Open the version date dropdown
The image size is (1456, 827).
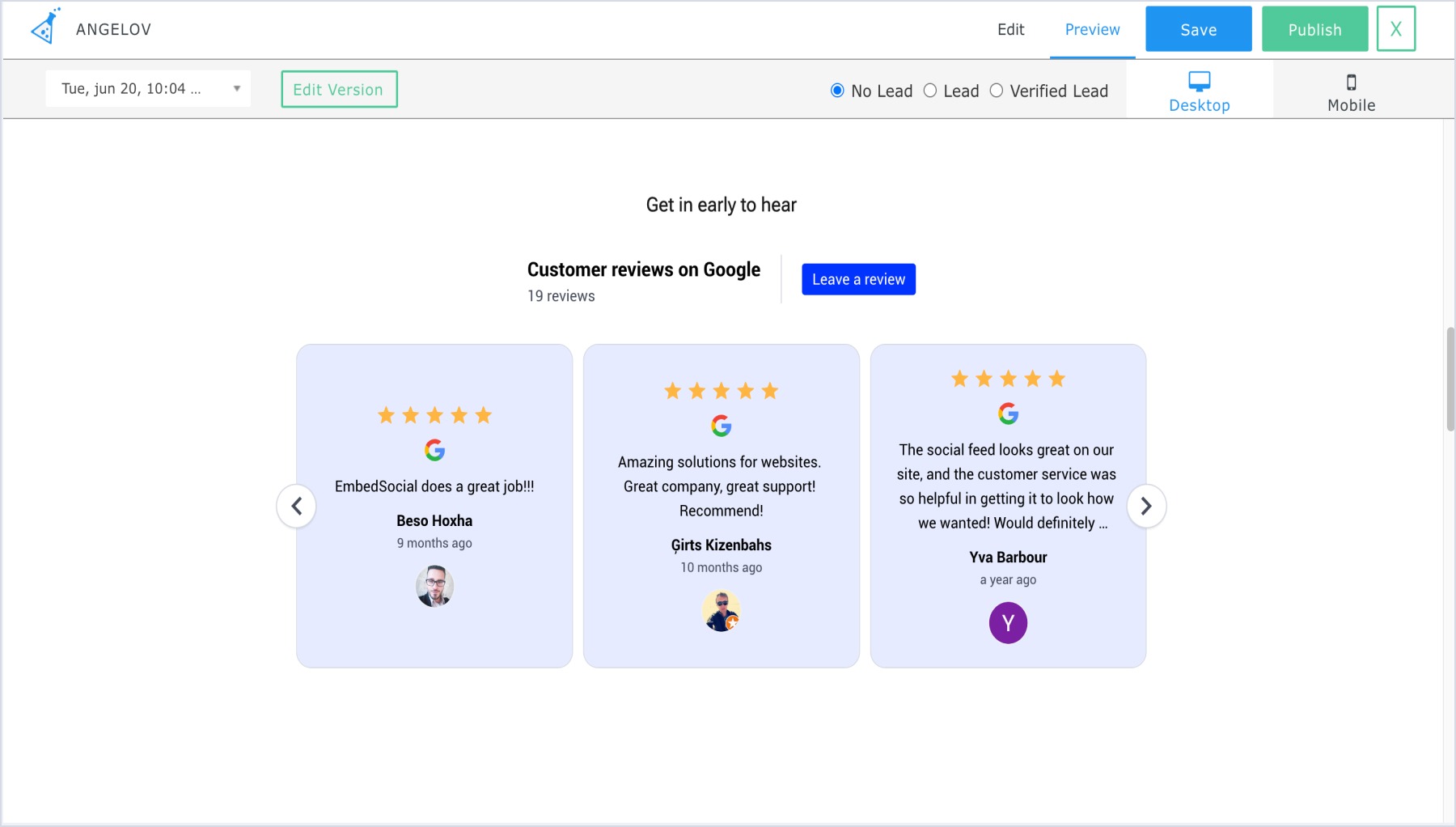148,89
